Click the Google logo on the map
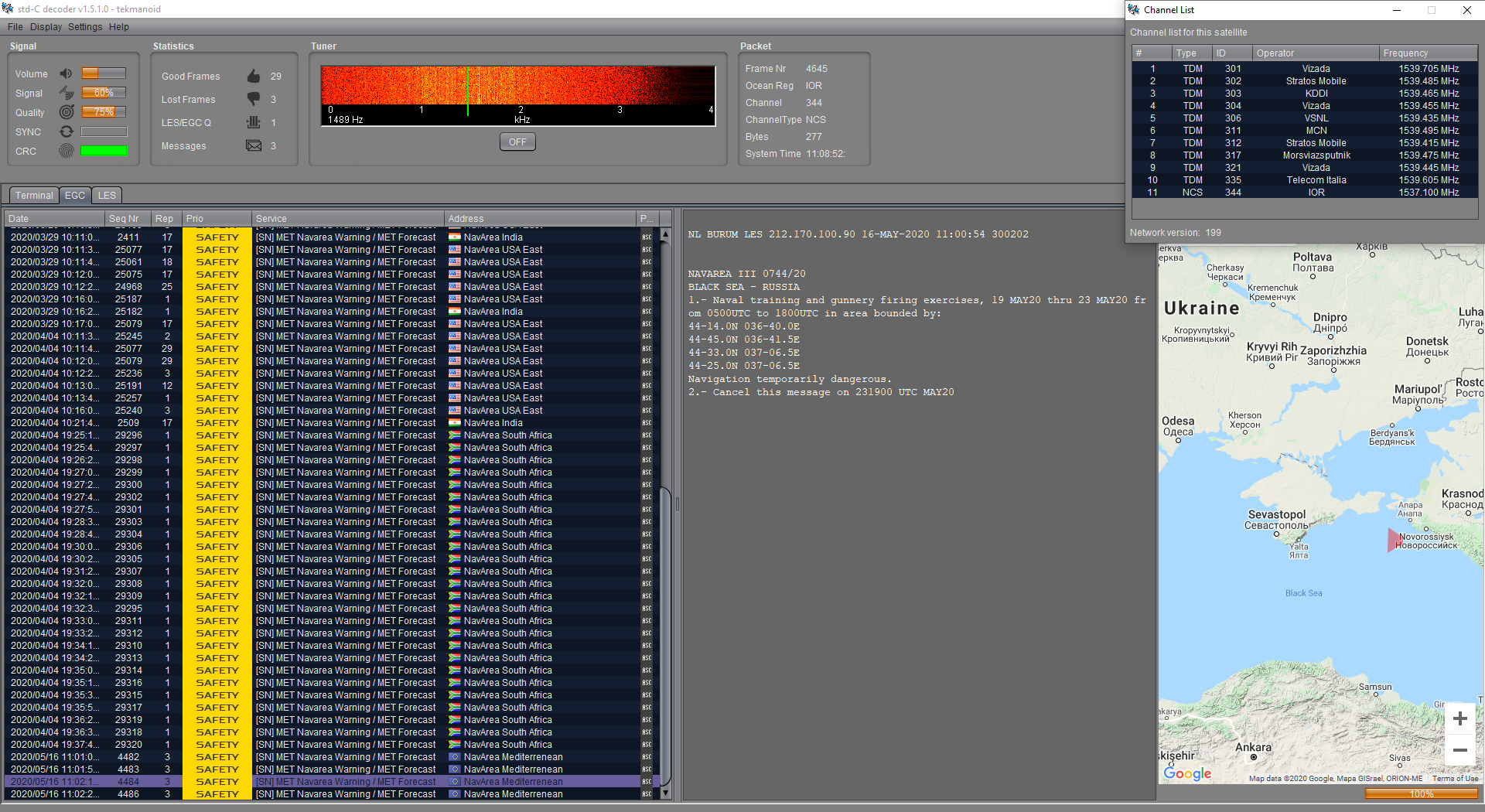Screen dimensions: 1485x812 tap(1187, 773)
